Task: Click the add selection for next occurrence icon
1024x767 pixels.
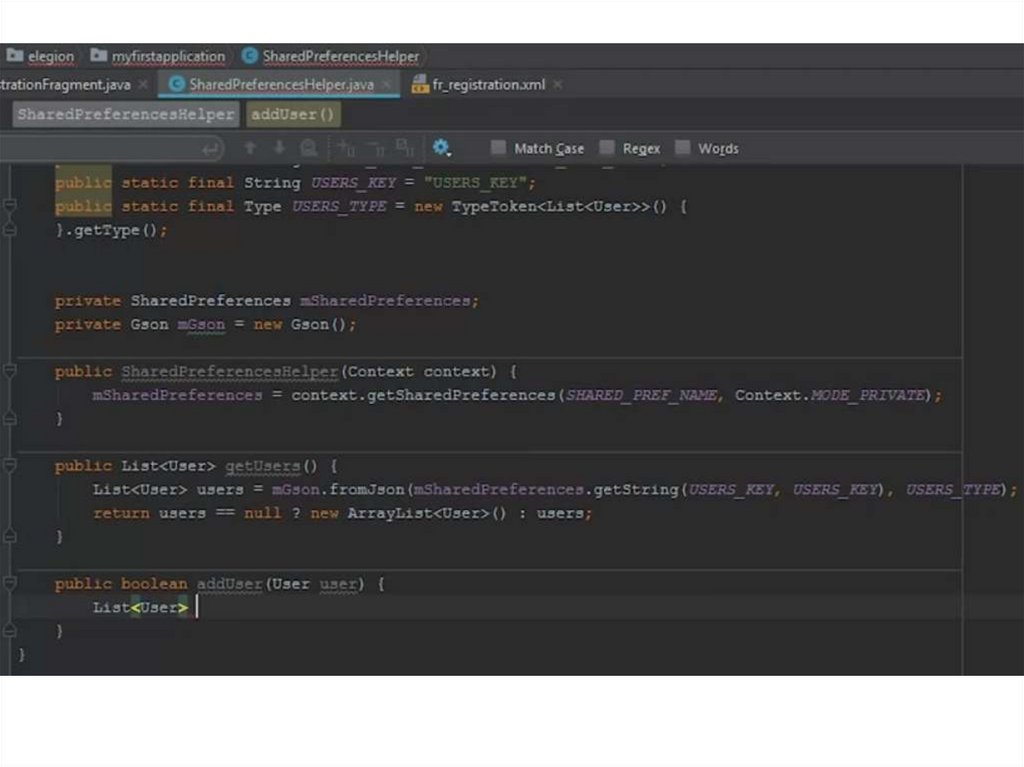Action: click(x=346, y=148)
